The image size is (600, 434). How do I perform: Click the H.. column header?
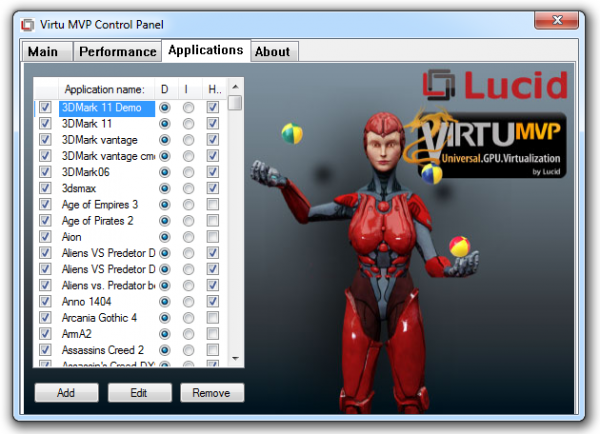(215, 89)
